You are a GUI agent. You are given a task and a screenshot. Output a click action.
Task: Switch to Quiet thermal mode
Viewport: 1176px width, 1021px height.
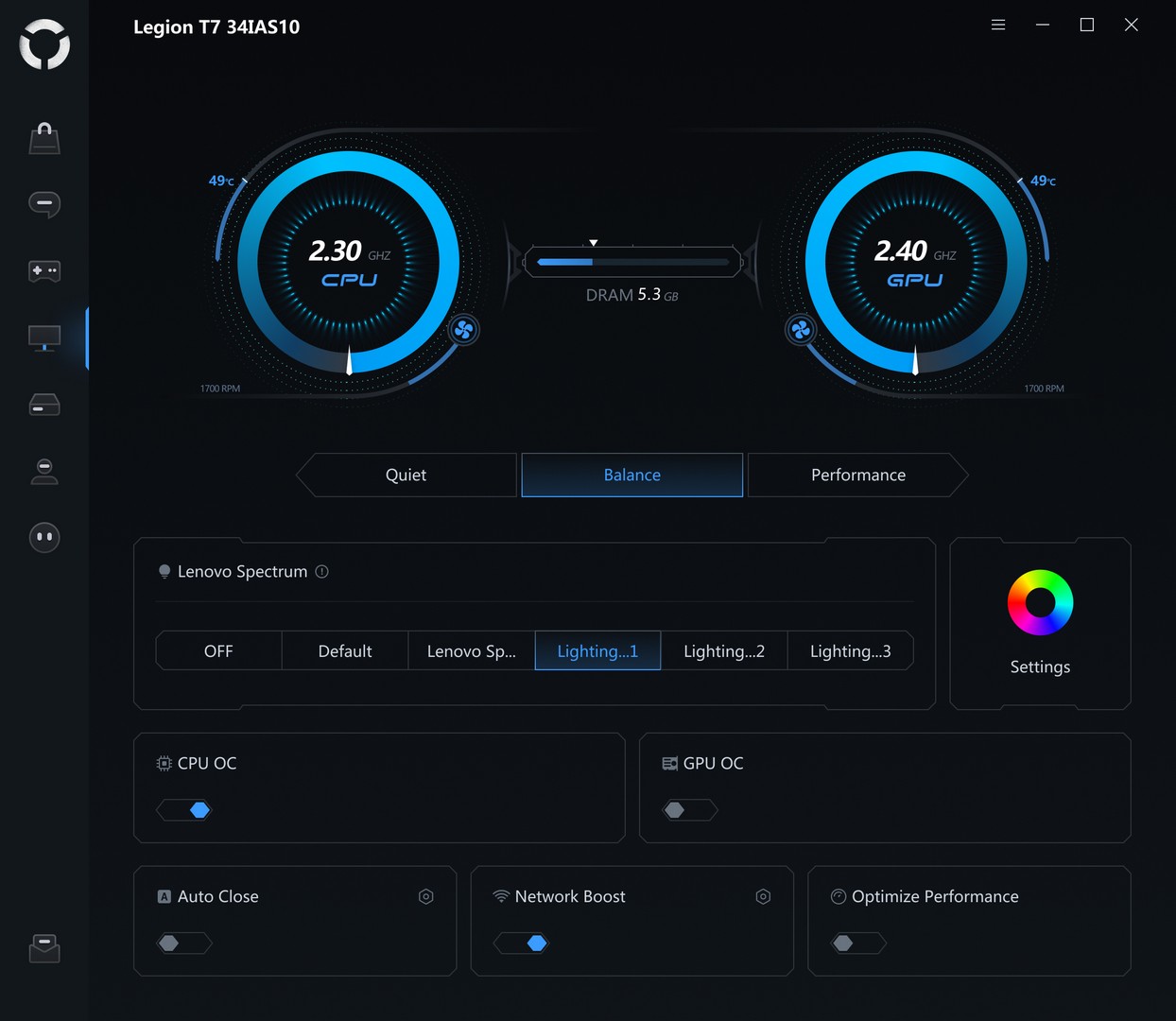[406, 475]
